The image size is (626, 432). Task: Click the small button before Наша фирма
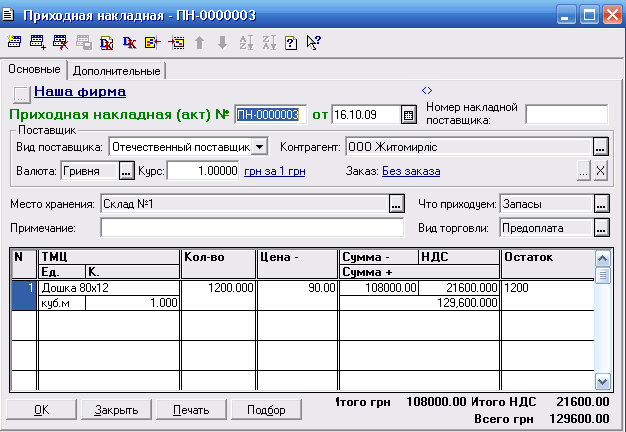tap(22, 94)
